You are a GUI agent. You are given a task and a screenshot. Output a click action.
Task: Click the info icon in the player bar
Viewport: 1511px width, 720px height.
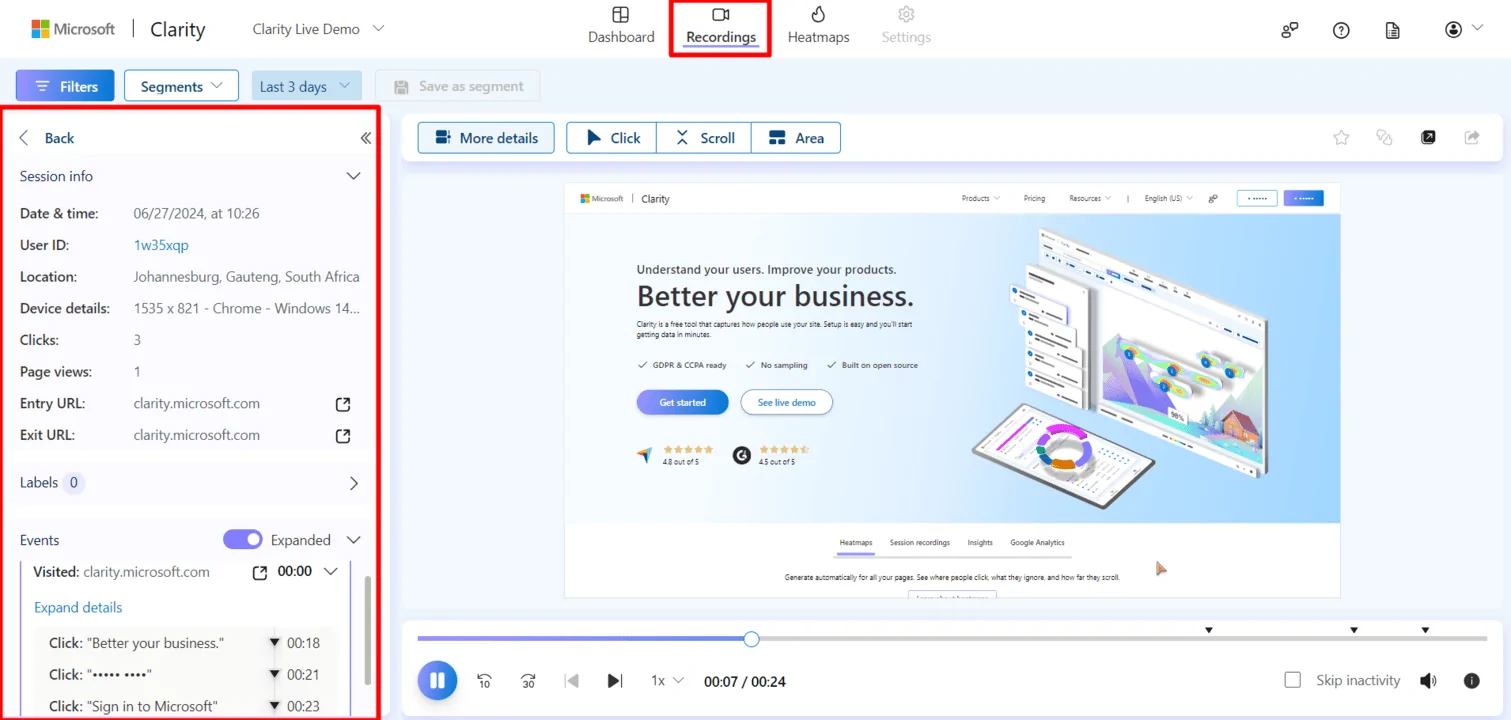coord(1471,681)
